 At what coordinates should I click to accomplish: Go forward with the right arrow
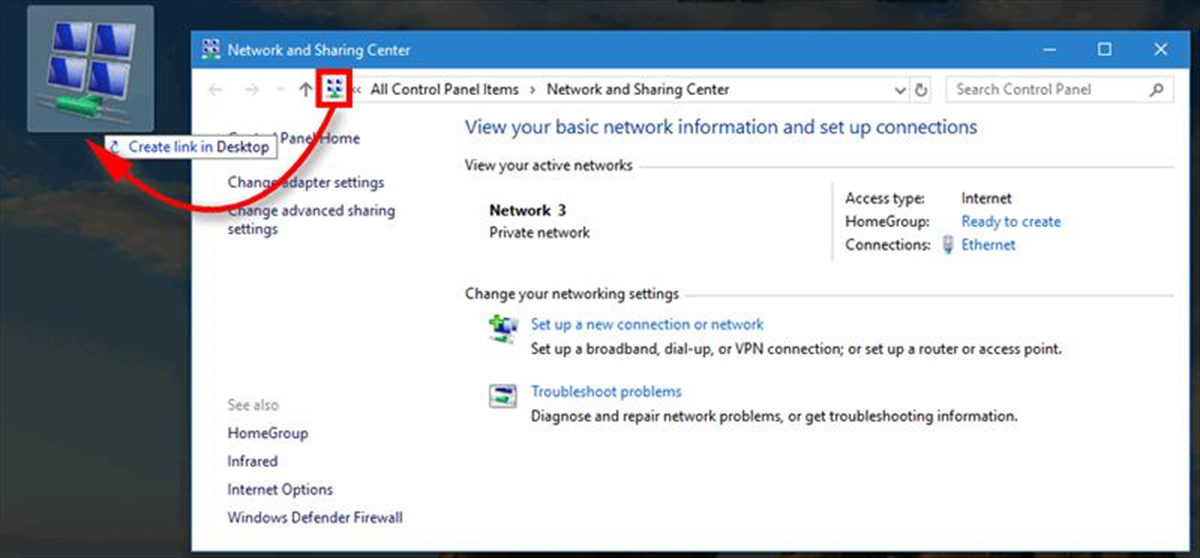pos(253,90)
